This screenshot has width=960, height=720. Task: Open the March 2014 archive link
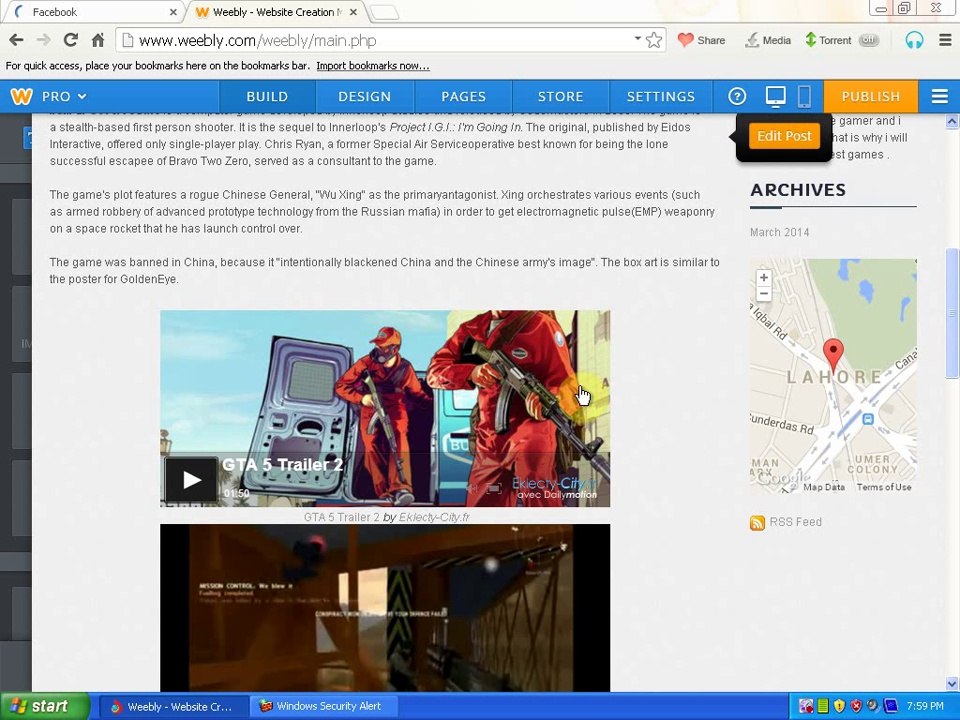[x=779, y=232]
